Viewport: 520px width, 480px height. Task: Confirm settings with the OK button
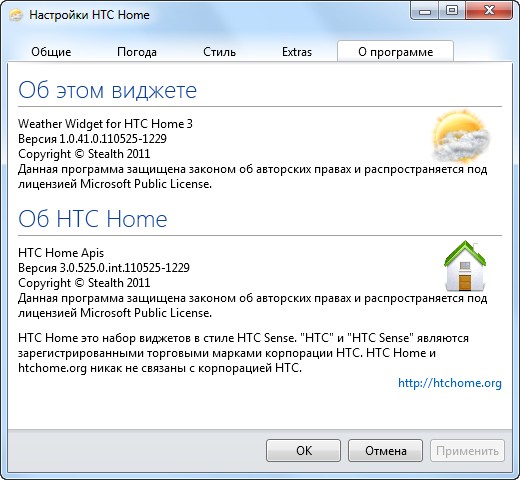click(303, 451)
